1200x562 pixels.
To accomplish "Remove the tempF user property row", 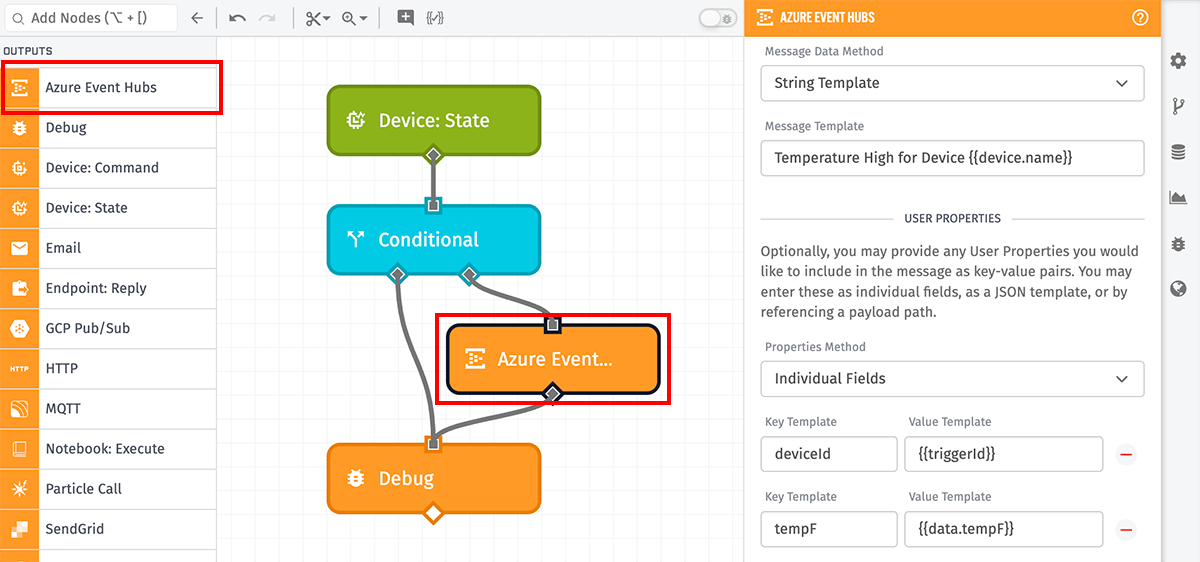I will pos(1126,530).
